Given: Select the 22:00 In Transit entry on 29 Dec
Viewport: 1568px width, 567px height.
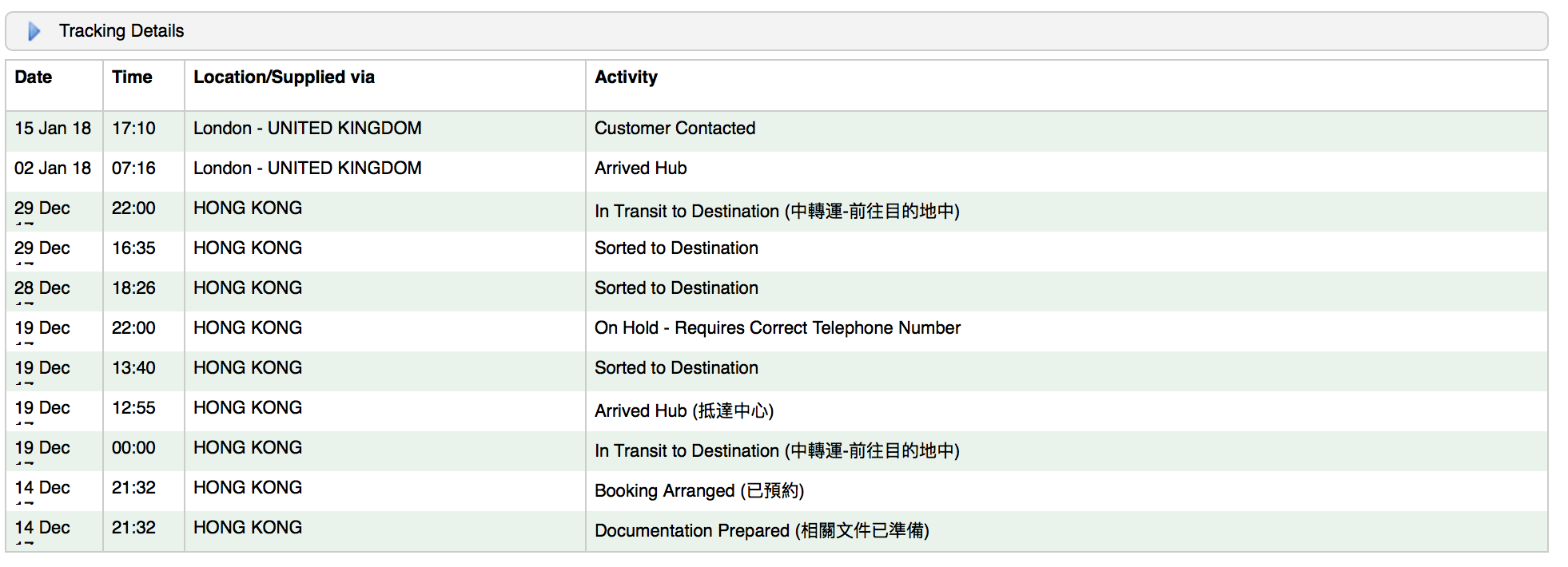Looking at the screenshot, I should 777,211.
